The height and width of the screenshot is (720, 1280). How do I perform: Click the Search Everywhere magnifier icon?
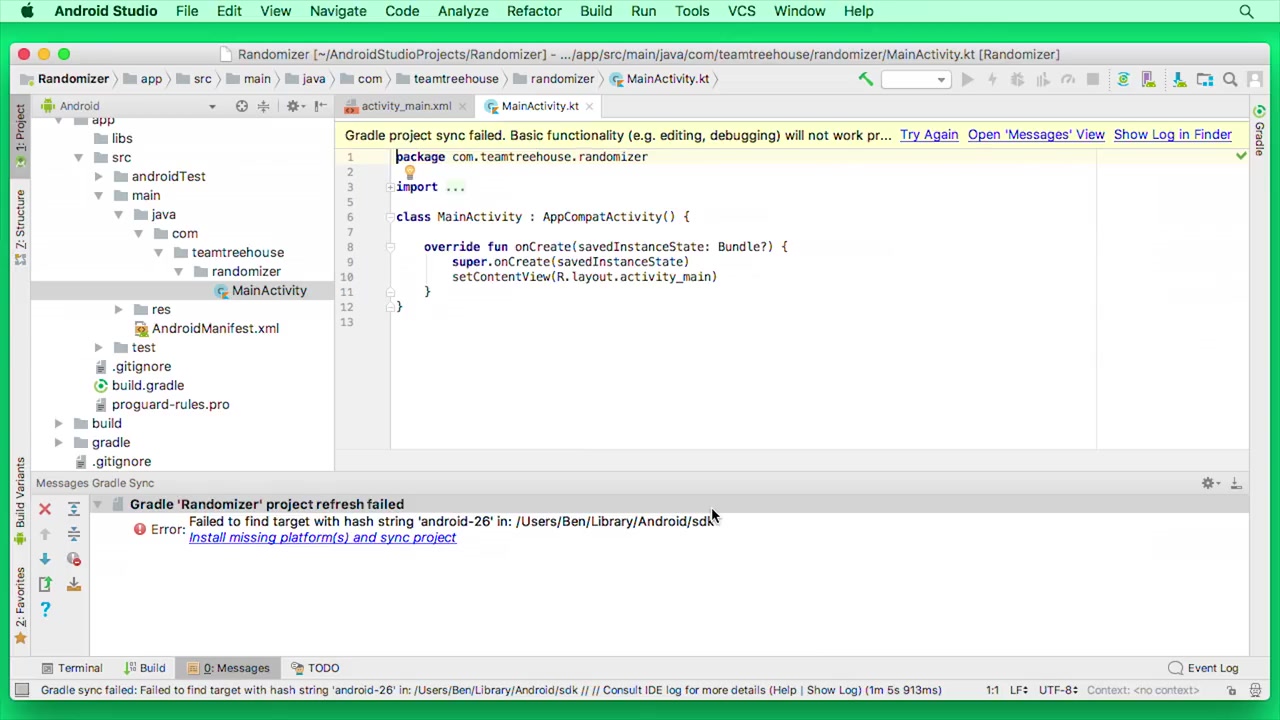point(1230,80)
